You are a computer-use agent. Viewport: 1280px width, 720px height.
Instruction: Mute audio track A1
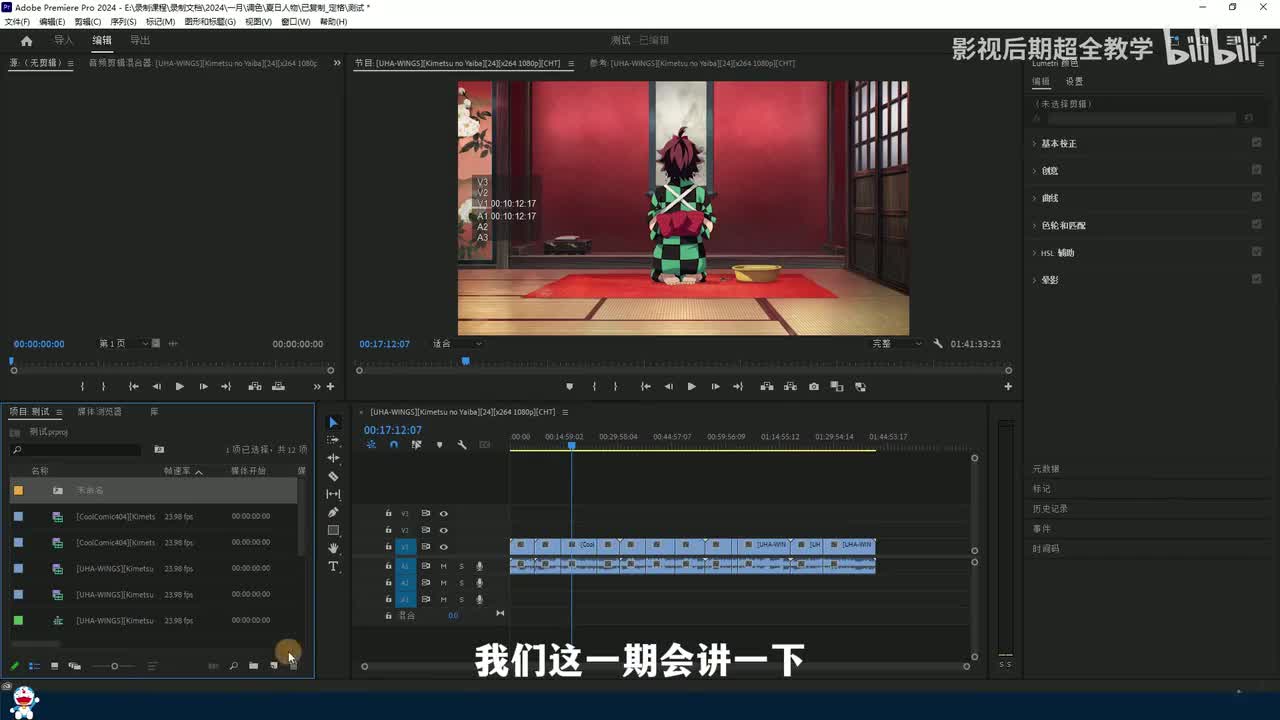[x=443, y=567]
